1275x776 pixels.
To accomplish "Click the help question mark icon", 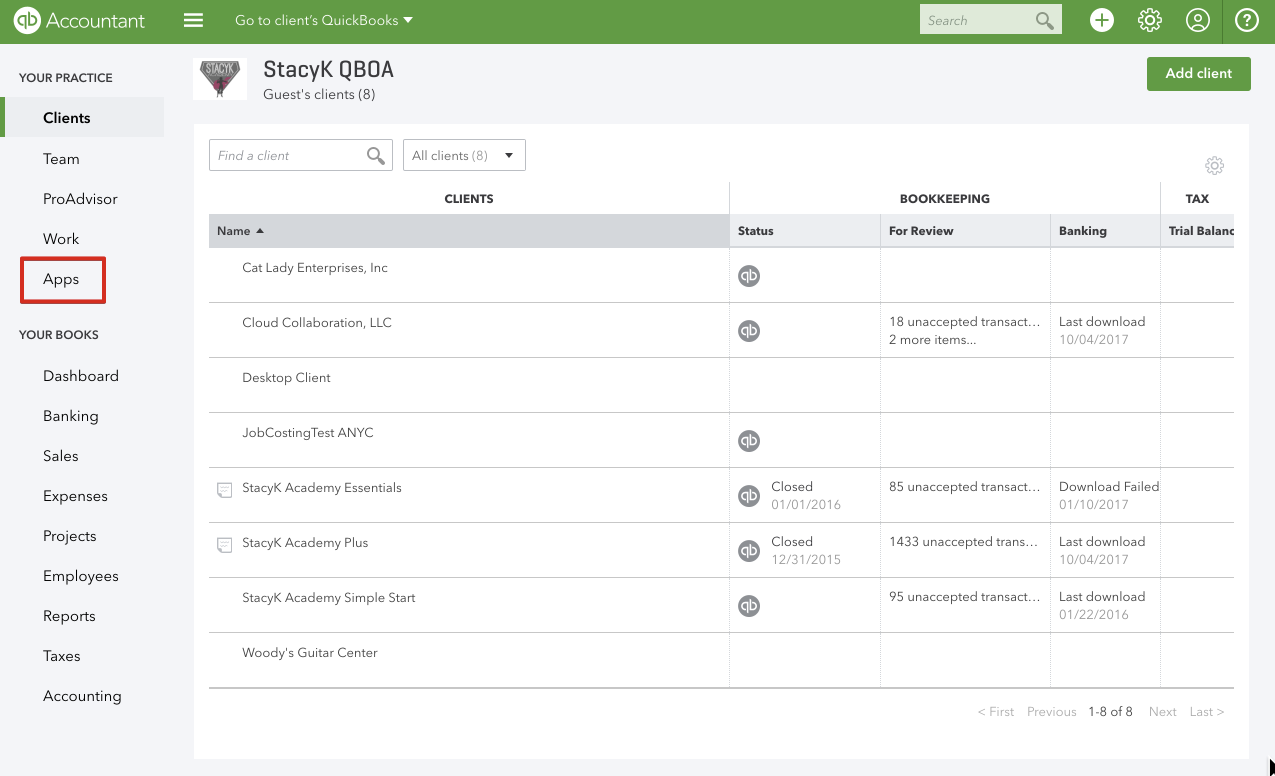I will [1246, 21].
